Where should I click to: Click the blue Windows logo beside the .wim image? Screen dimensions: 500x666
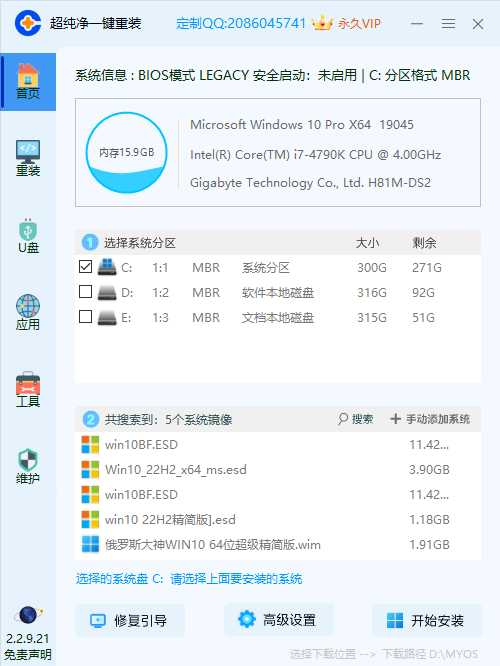click(90, 545)
